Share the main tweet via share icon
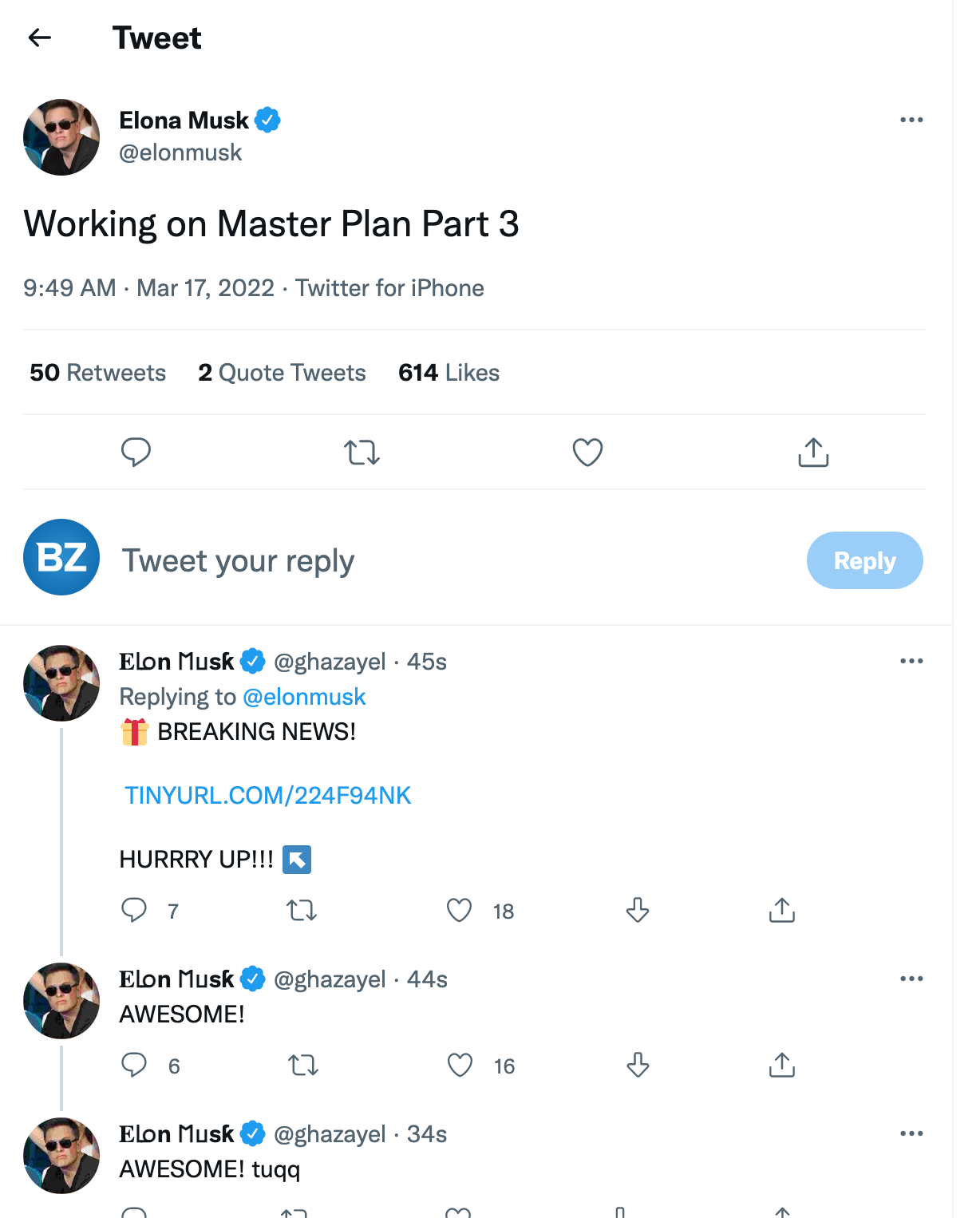 [x=813, y=453]
